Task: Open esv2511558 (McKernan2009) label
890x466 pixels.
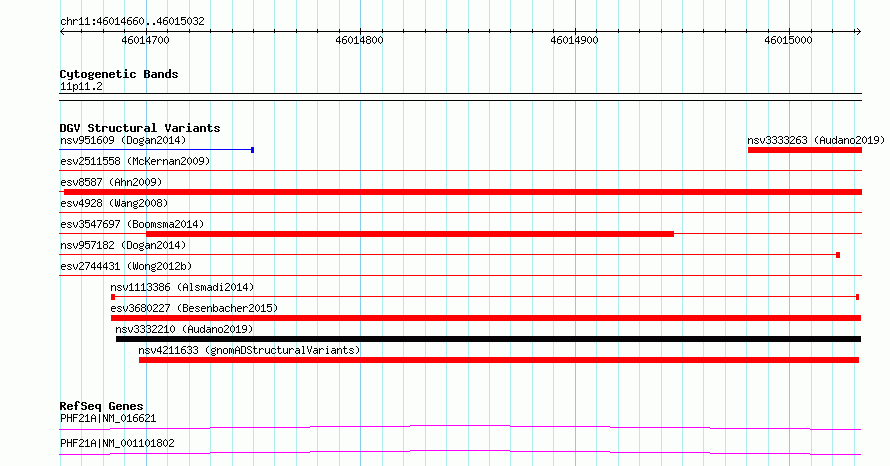Action: (x=135, y=161)
